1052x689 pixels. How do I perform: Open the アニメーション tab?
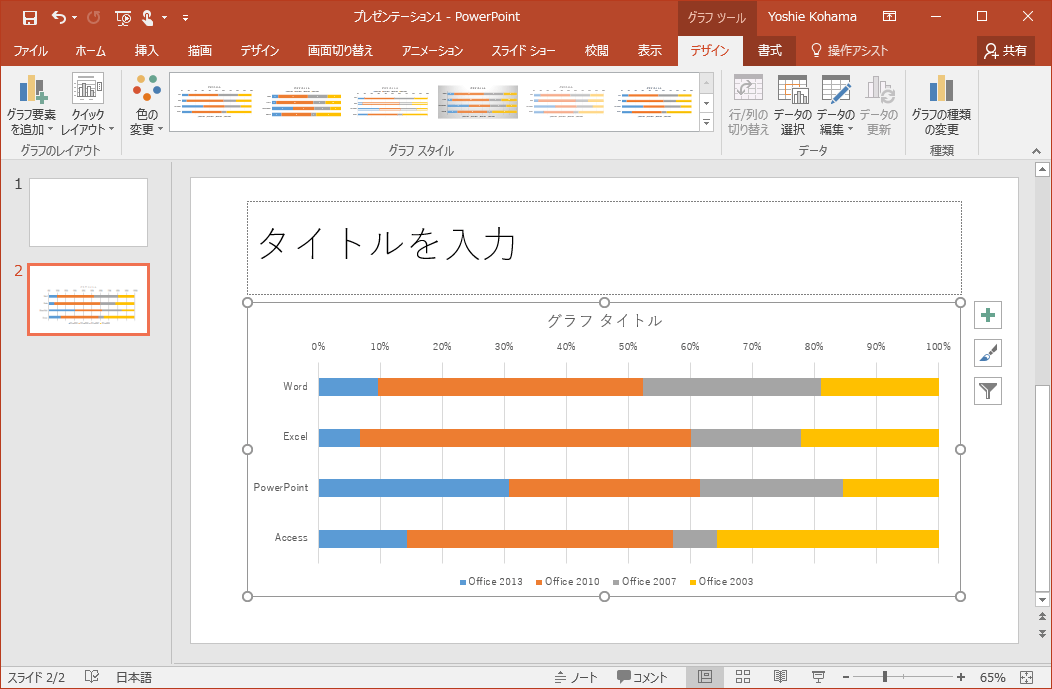point(432,50)
